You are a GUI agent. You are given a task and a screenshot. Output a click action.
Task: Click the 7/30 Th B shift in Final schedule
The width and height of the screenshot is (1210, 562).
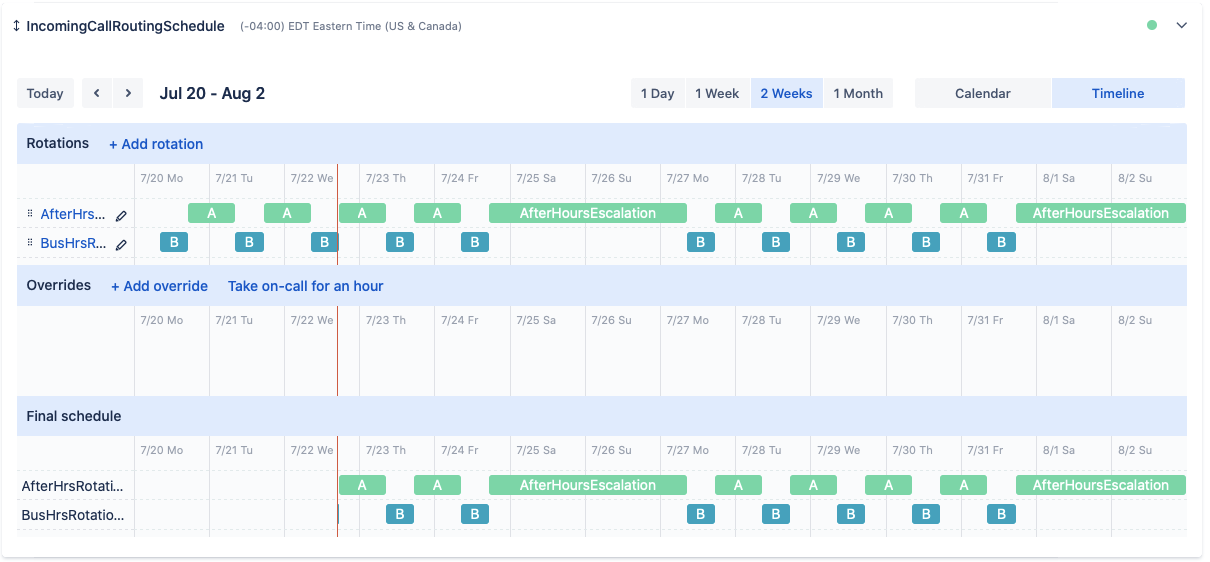(x=926, y=514)
